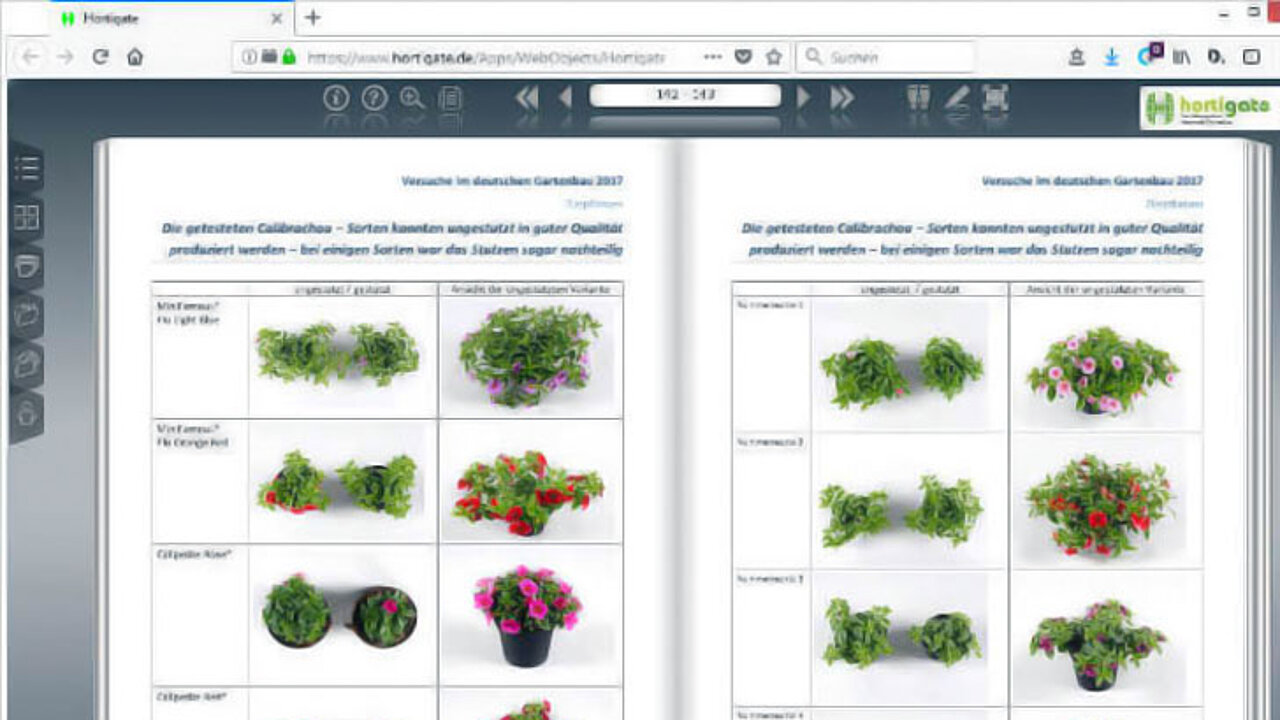Go to the previous page
The image size is (1280, 720).
(x=565, y=97)
